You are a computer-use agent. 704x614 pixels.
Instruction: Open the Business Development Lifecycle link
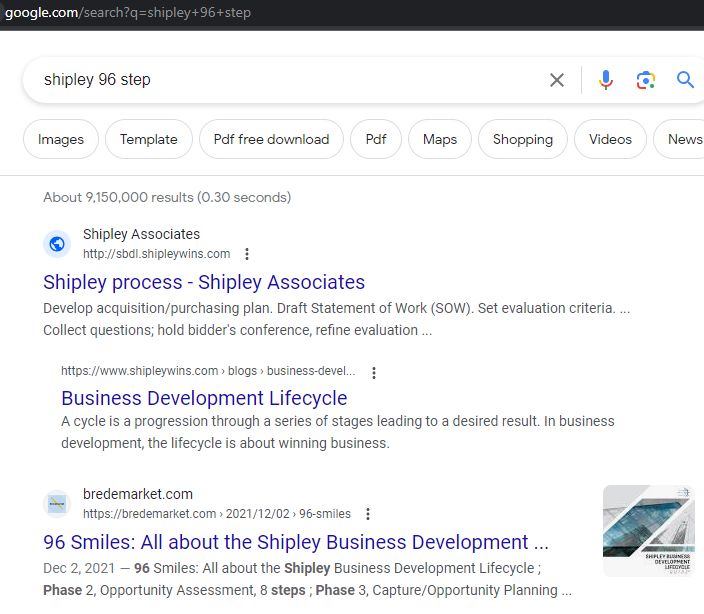204,398
